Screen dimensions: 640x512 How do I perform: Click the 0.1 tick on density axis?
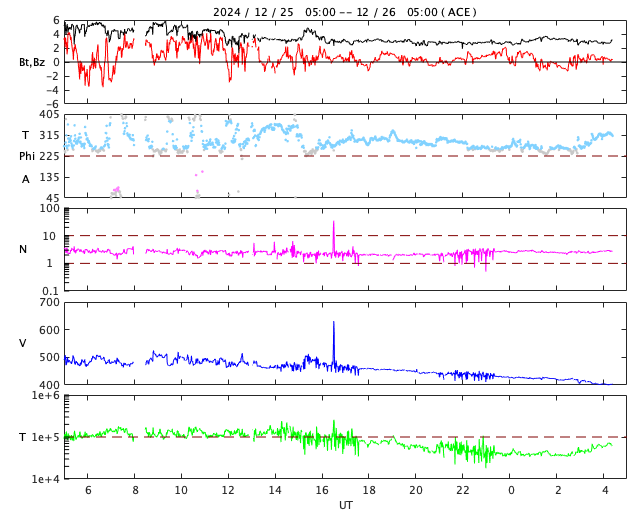[51, 291]
